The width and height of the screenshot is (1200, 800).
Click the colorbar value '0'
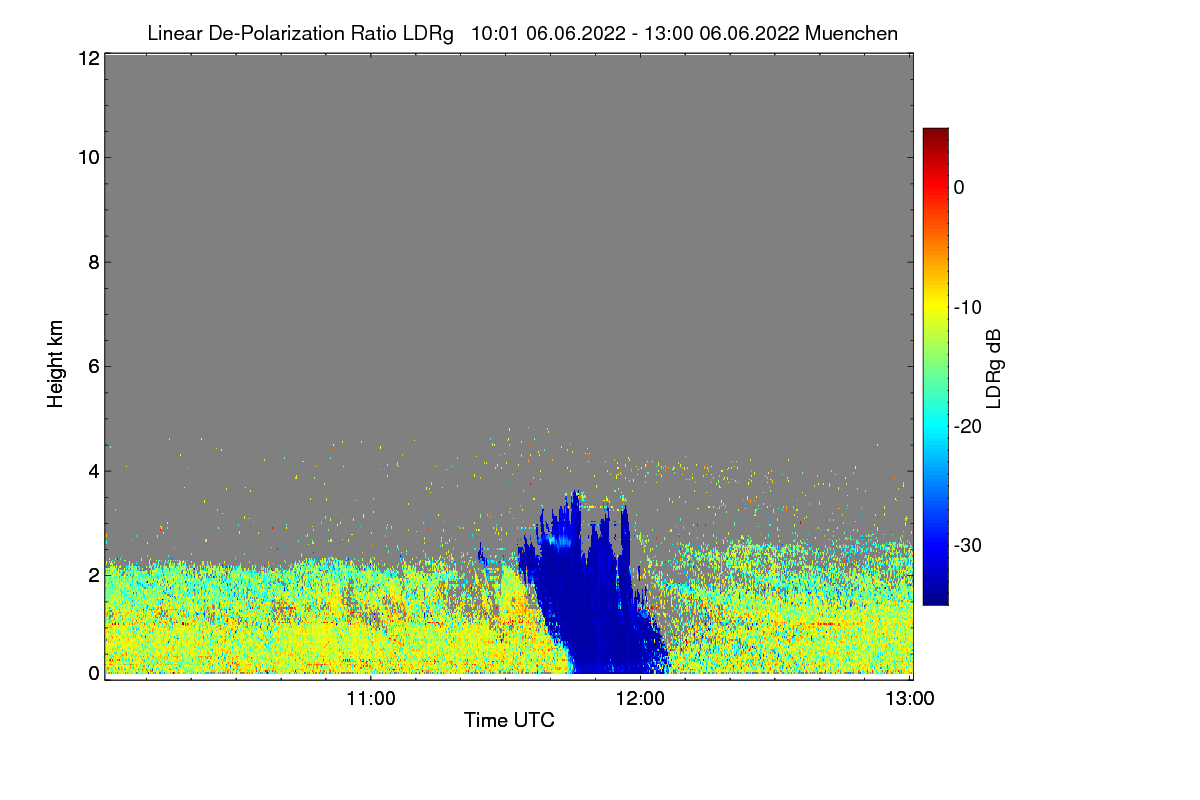(959, 187)
